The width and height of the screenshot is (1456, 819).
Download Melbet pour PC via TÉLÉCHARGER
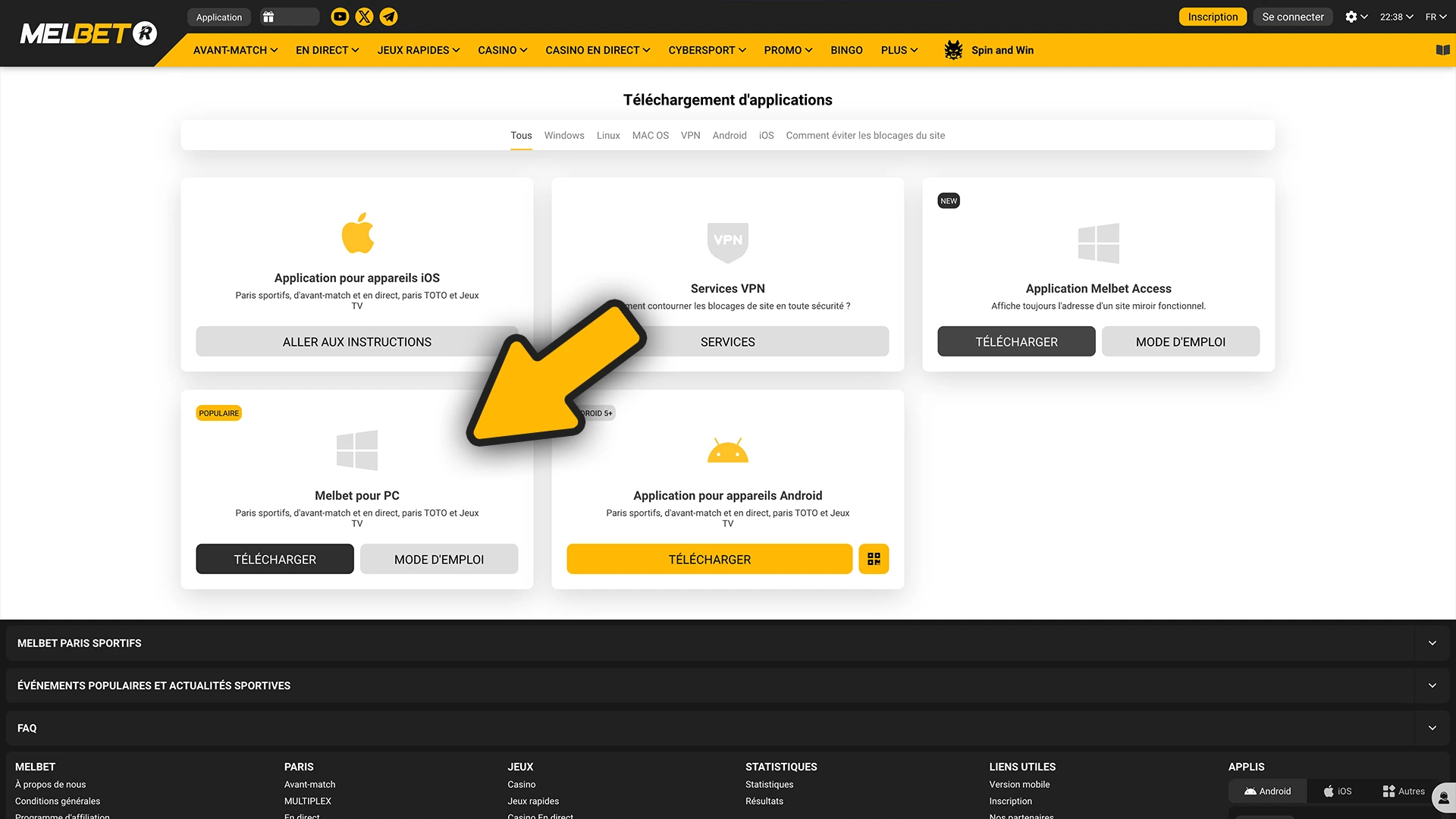tap(275, 559)
